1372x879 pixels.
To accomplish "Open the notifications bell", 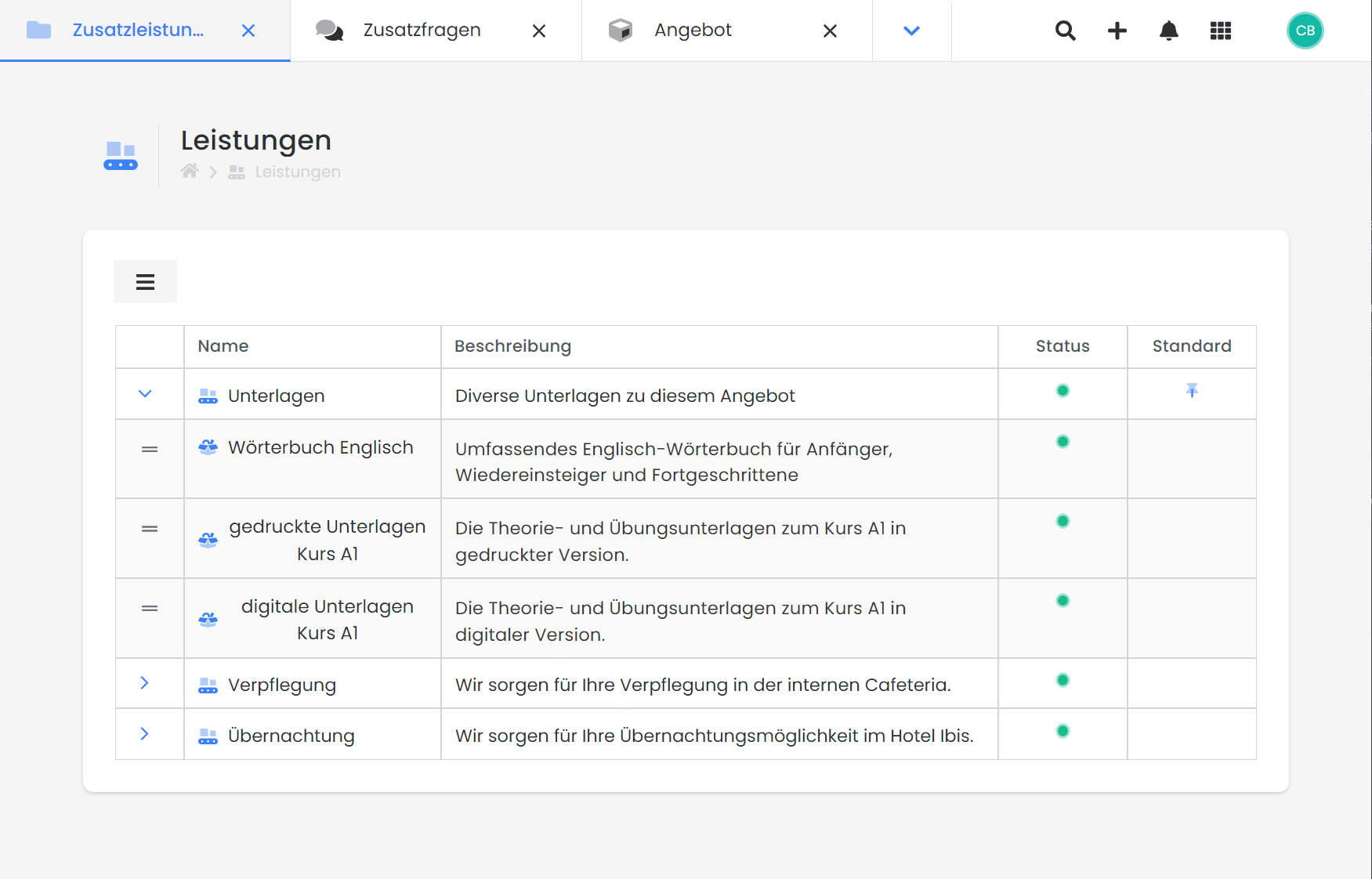I will pyautogui.click(x=1168, y=31).
